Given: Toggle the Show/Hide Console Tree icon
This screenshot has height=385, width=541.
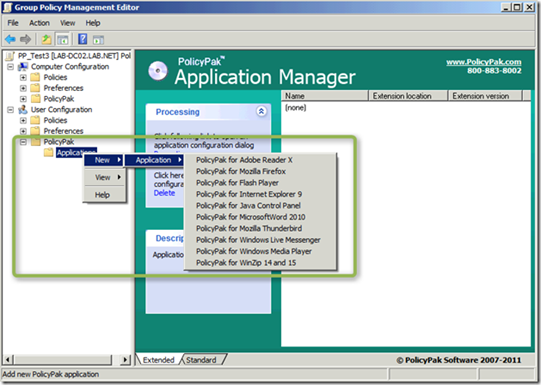Looking at the screenshot, I should pos(63,39).
